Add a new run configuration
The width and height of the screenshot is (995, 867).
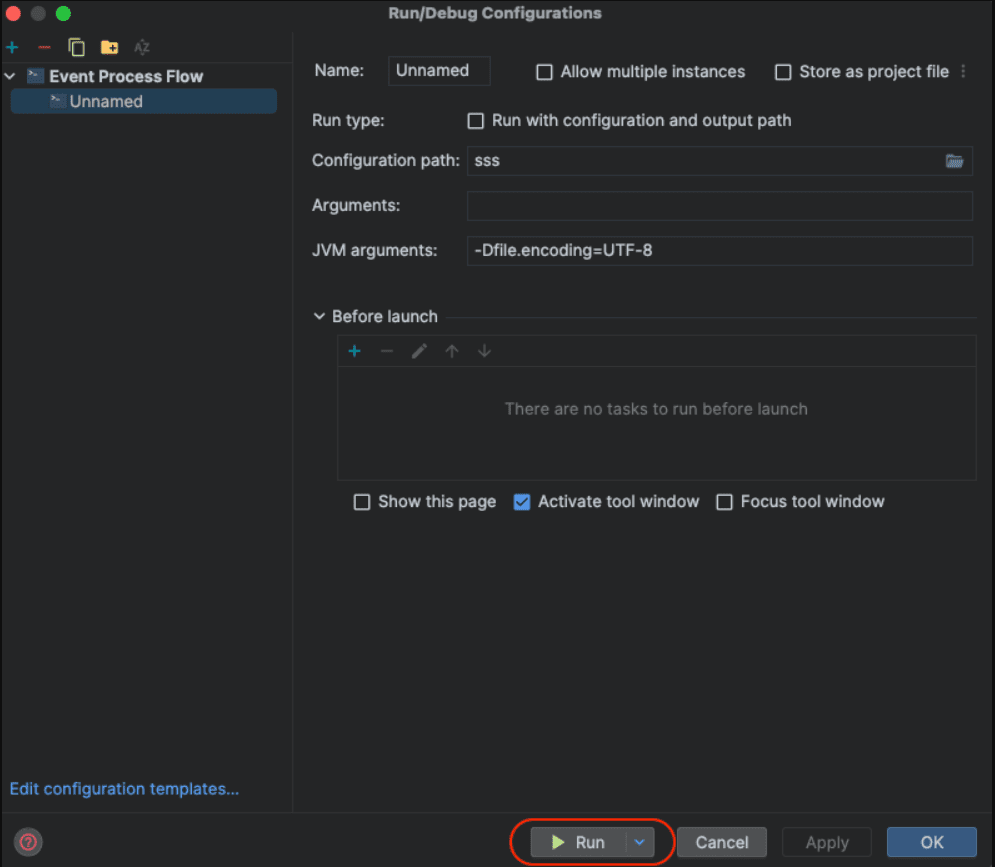click(x=12, y=47)
